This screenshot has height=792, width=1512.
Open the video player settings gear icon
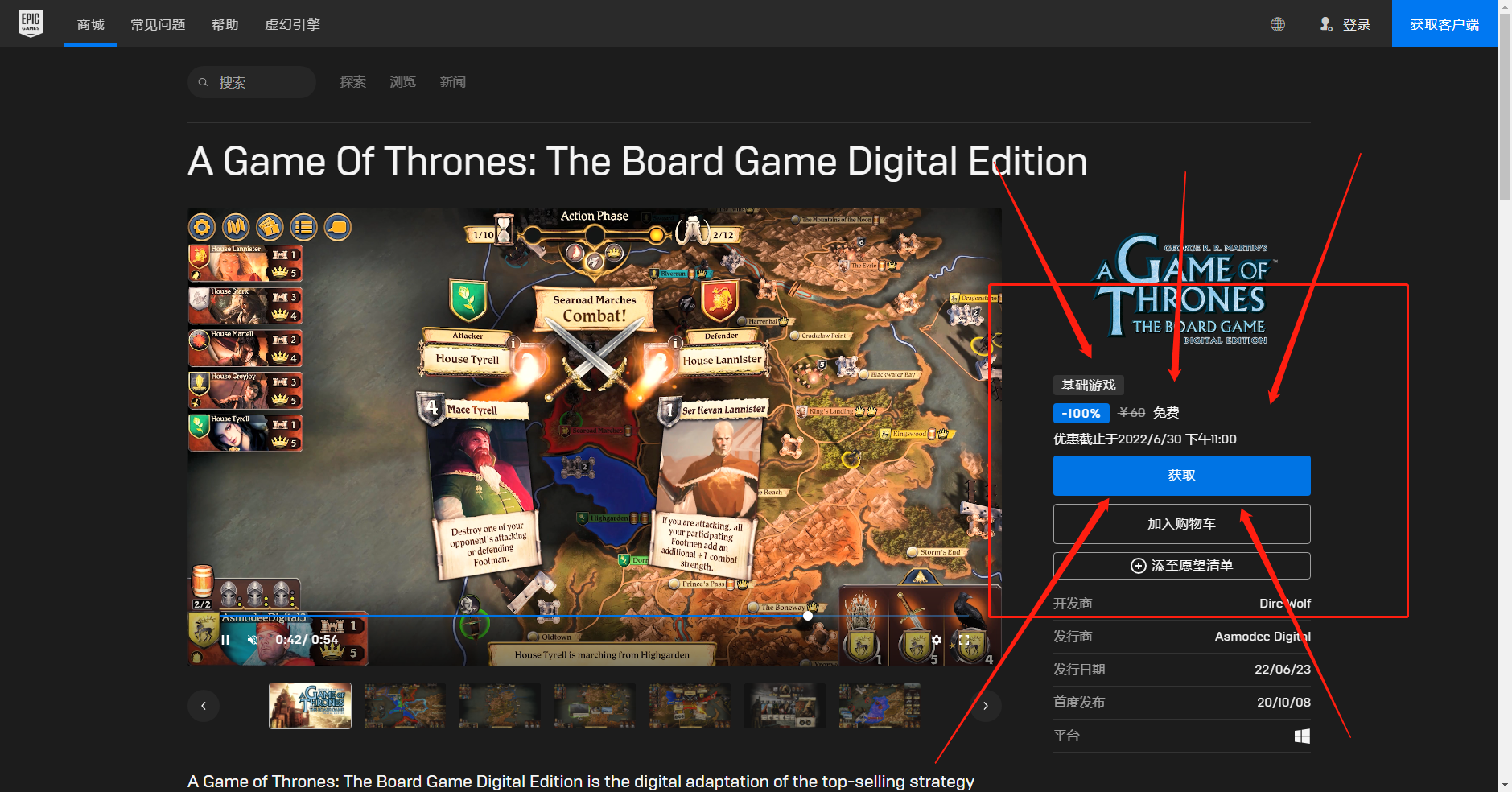click(936, 640)
